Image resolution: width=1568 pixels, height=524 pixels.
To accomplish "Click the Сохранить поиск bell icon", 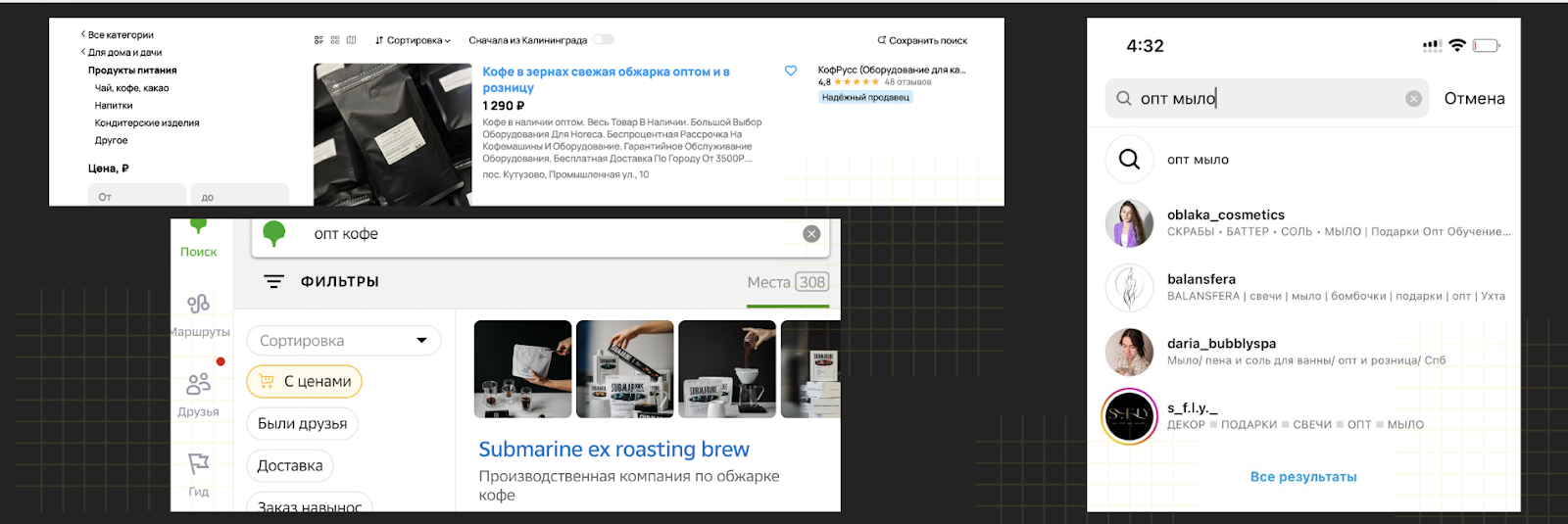I will 881,40.
